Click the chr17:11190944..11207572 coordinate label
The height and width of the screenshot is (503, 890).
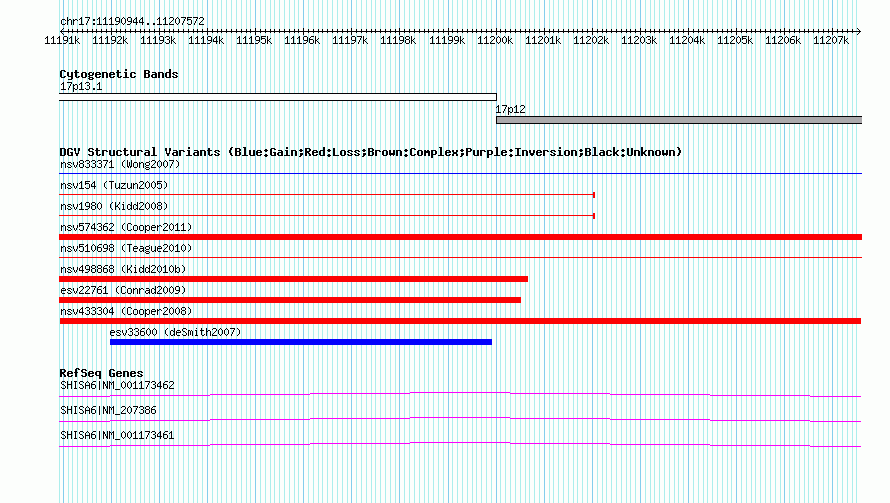pos(132,22)
